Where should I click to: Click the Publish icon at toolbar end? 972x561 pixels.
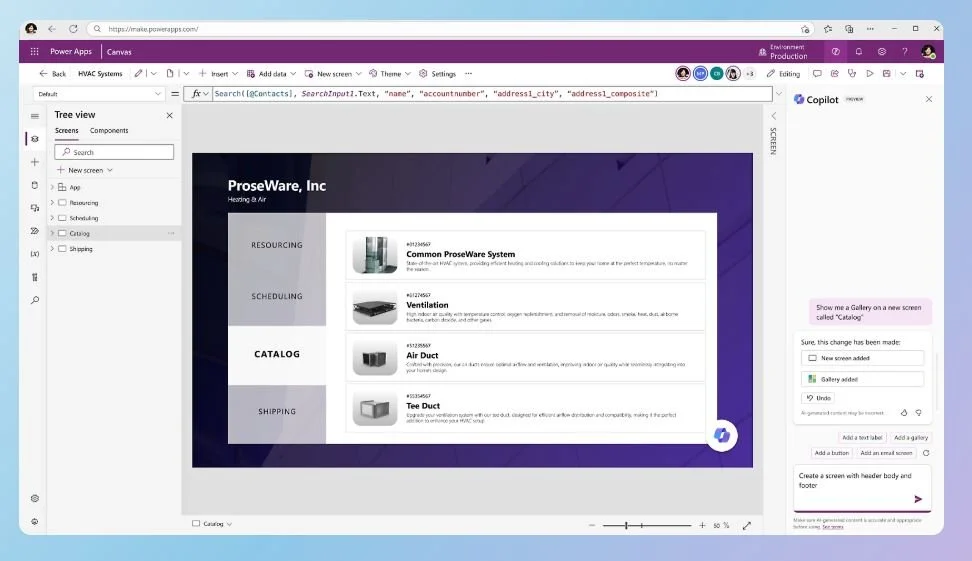[x=920, y=73]
